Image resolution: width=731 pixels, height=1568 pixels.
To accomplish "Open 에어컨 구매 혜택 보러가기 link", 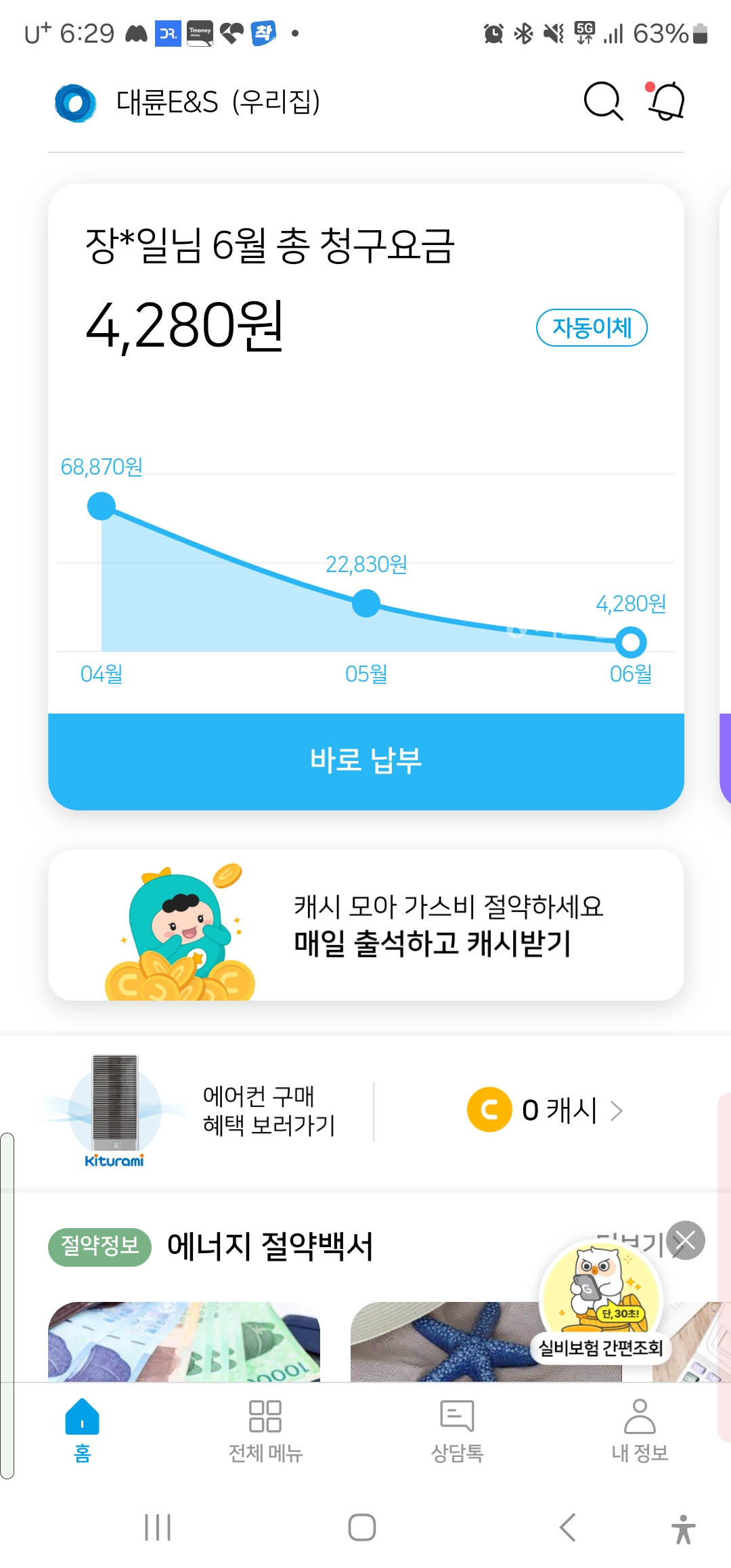I will coord(268,1110).
